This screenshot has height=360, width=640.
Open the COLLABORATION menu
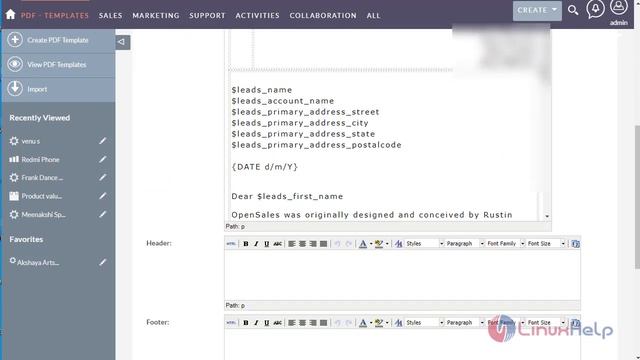[x=323, y=16]
